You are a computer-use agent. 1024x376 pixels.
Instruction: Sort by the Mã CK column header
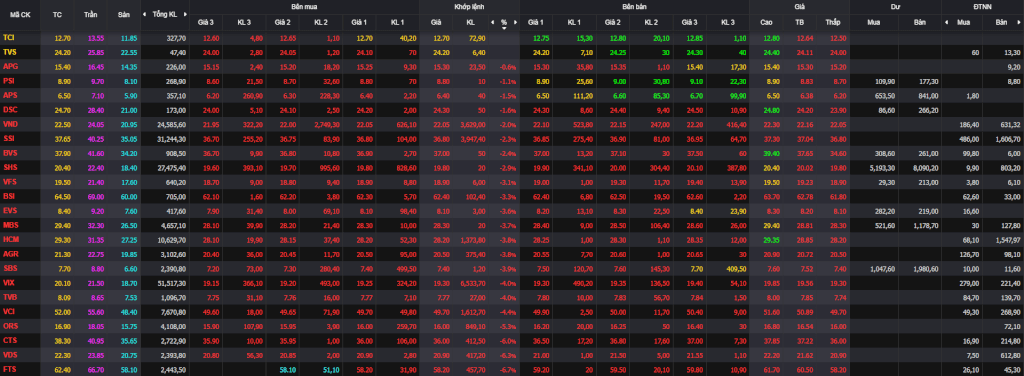pyautogui.click(x=19, y=14)
